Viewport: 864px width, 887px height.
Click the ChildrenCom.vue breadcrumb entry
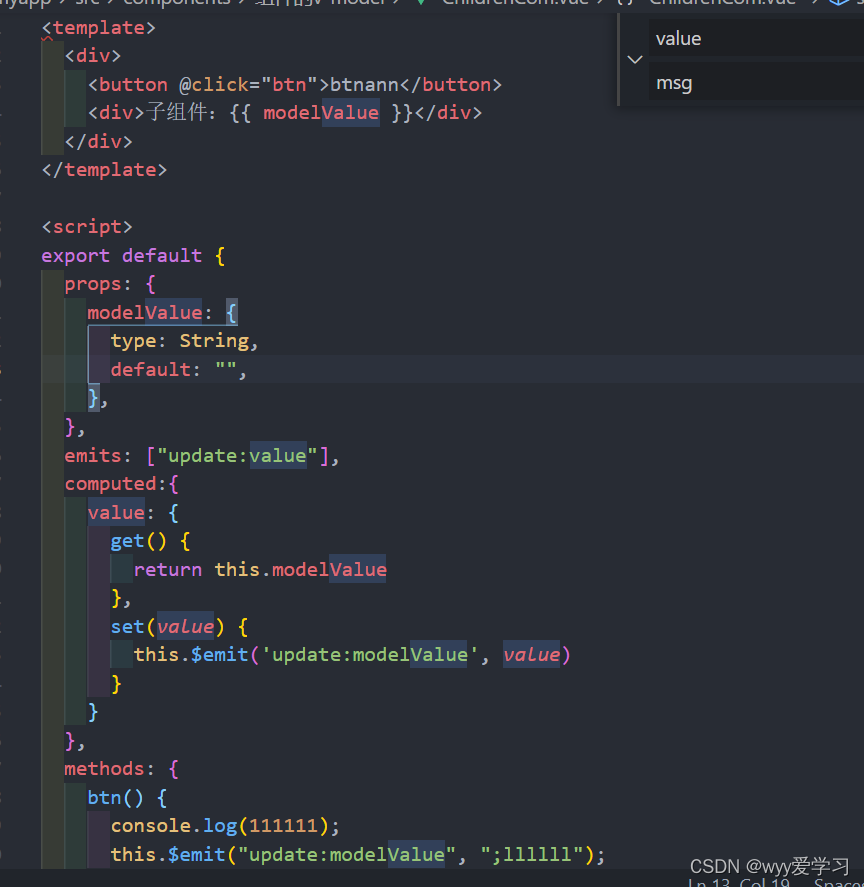coord(515,3)
